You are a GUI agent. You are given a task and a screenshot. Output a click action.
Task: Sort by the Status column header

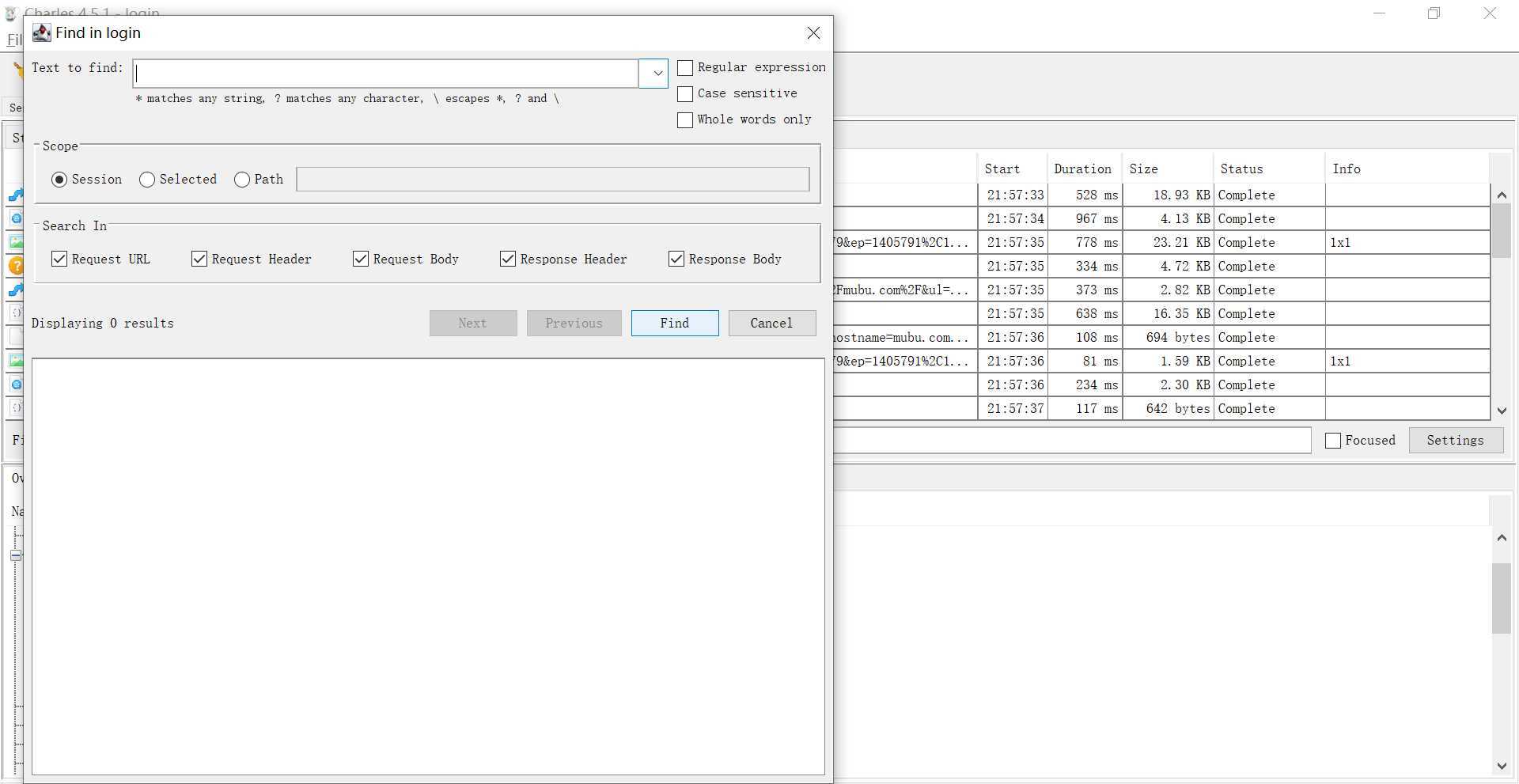(x=1269, y=169)
